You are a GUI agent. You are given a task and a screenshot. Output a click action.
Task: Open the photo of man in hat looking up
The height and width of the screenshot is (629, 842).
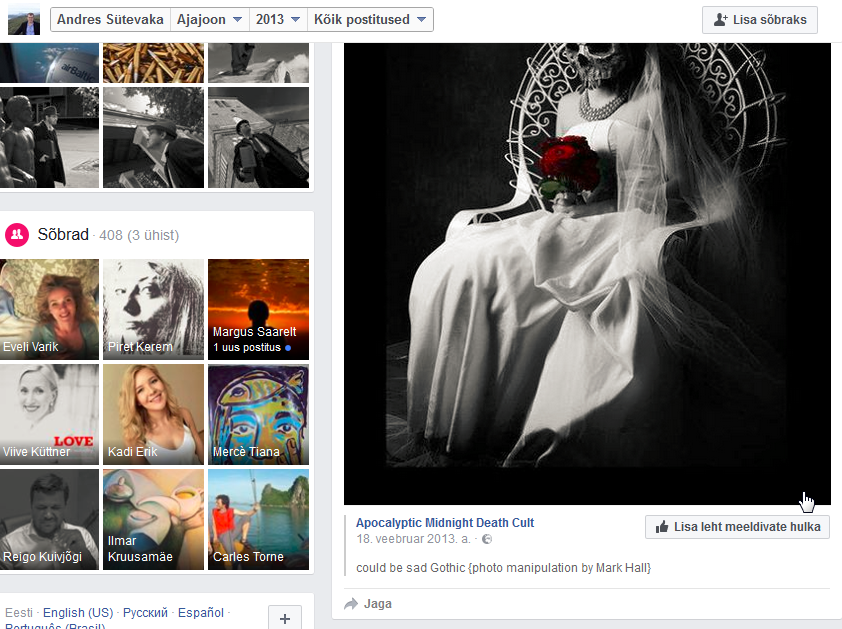point(154,138)
